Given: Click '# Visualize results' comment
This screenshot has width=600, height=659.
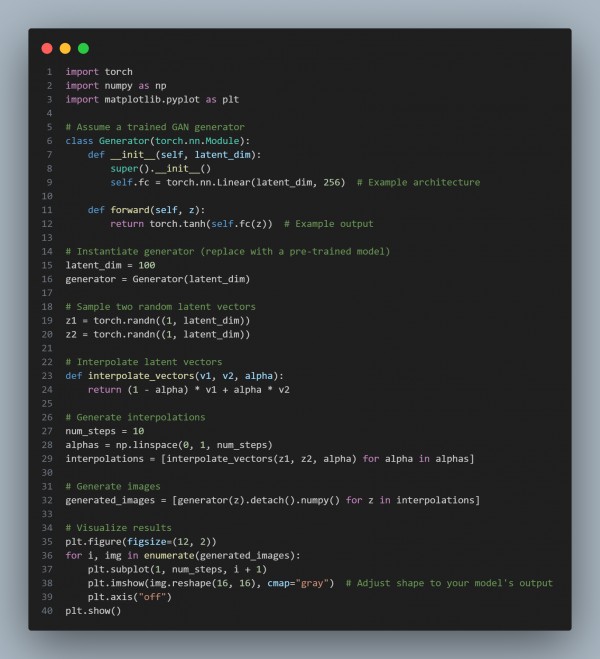Looking at the screenshot, I should pos(118,528).
